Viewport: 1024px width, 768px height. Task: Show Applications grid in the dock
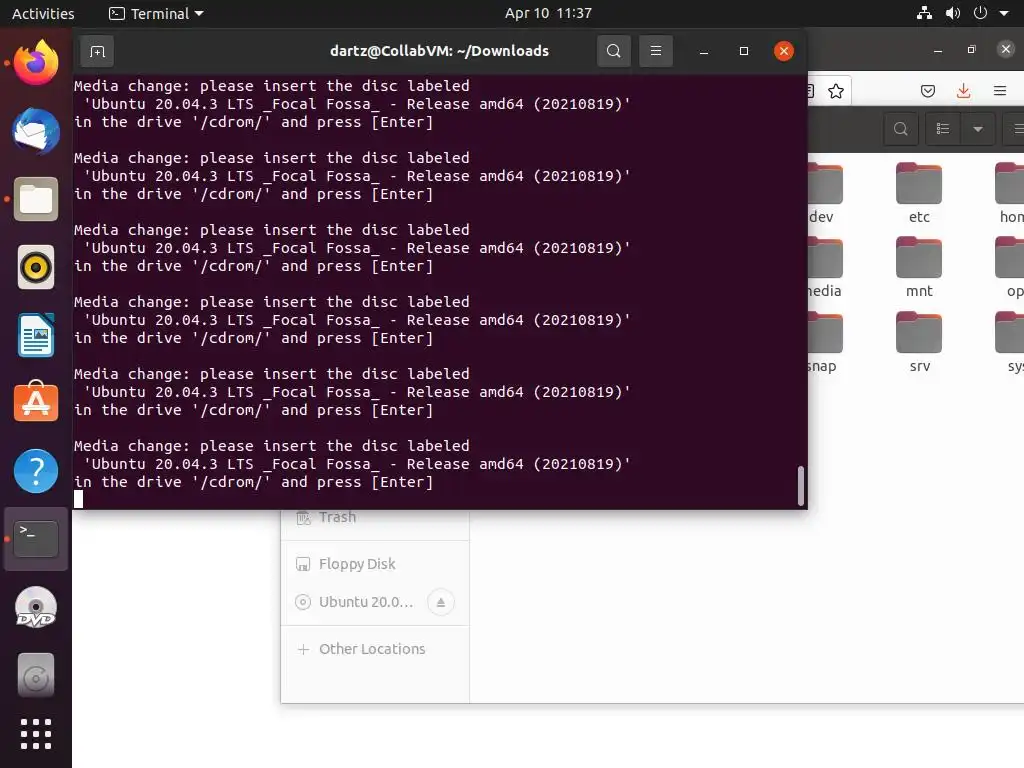[36, 734]
